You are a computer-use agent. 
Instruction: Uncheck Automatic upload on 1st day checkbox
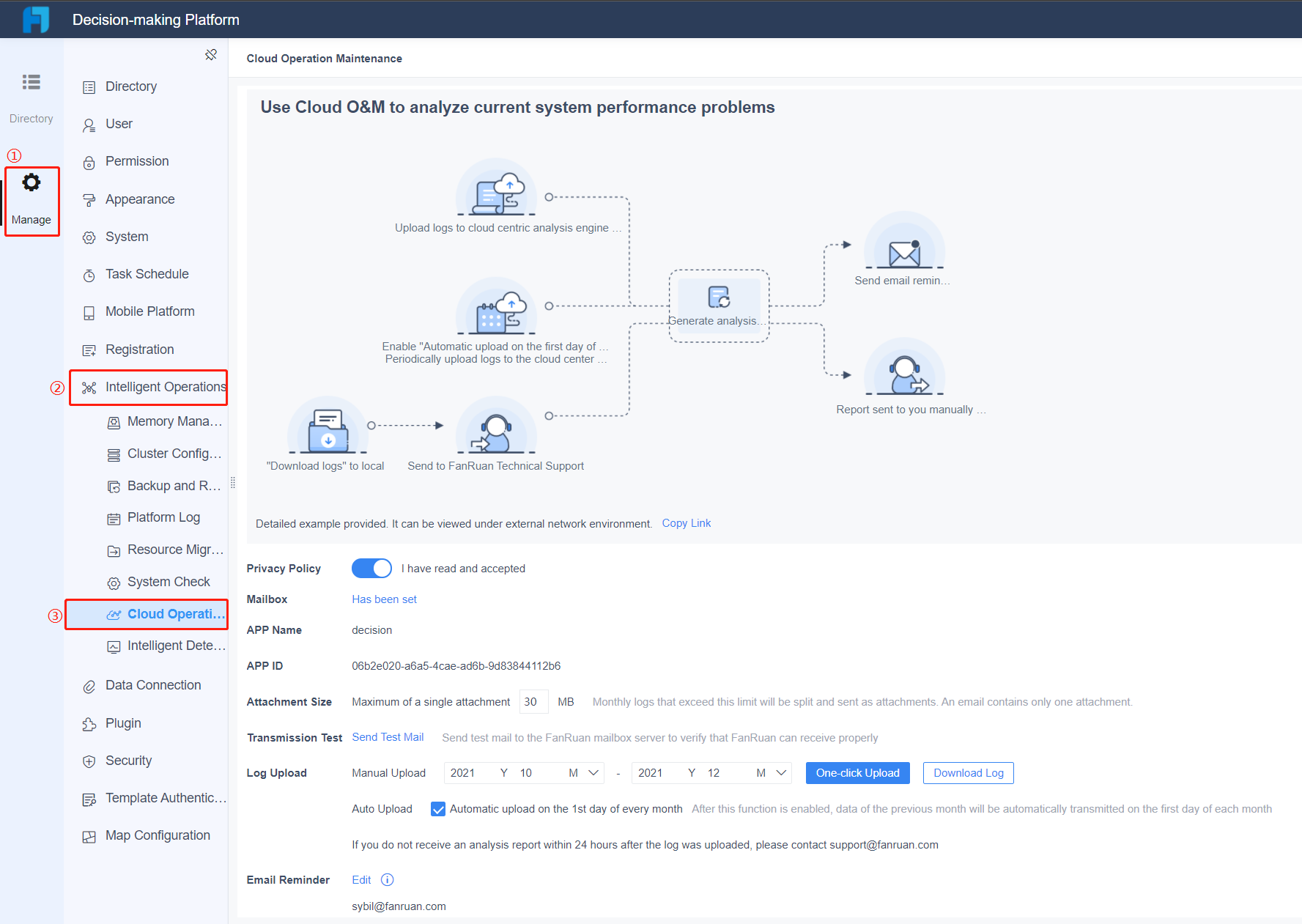[438, 809]
